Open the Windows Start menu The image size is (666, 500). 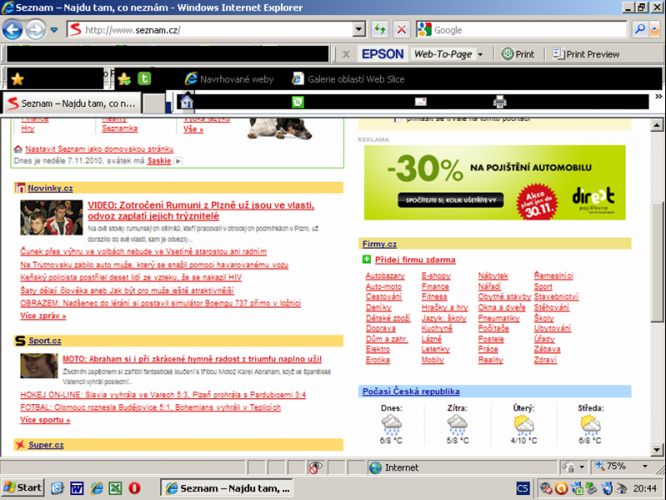23,488
